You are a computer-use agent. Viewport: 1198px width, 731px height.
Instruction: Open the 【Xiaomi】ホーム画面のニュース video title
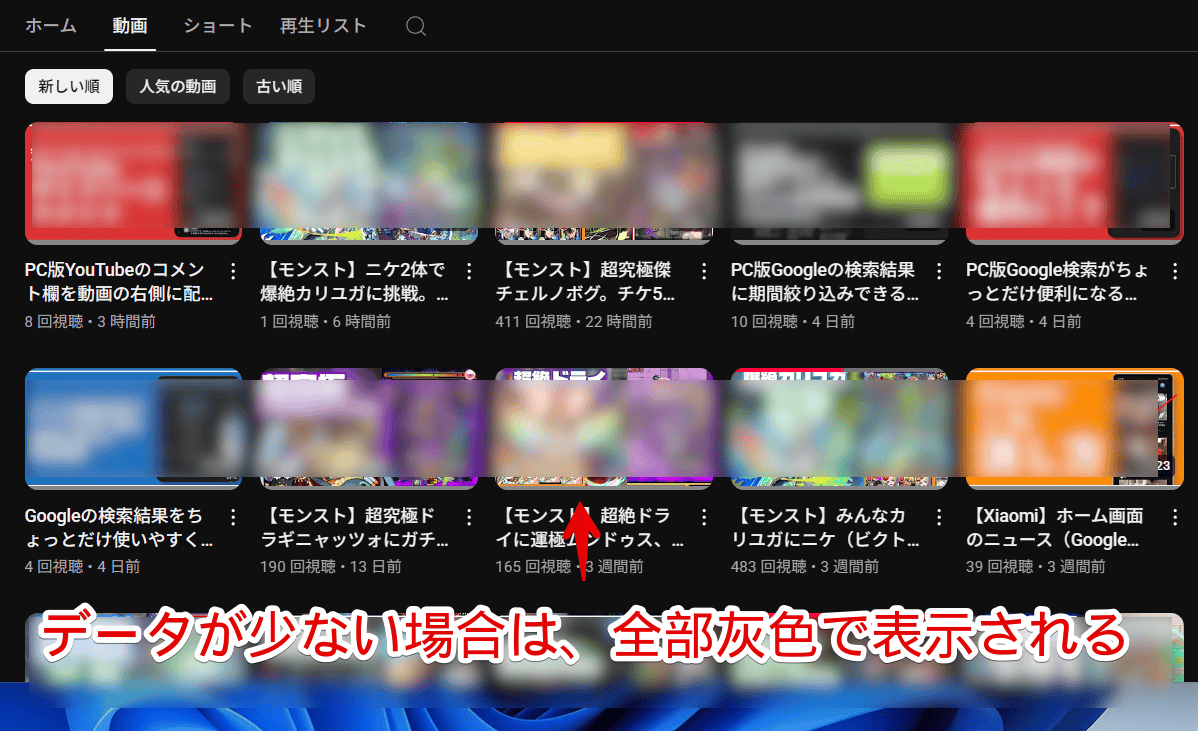tap(1058, 528)
